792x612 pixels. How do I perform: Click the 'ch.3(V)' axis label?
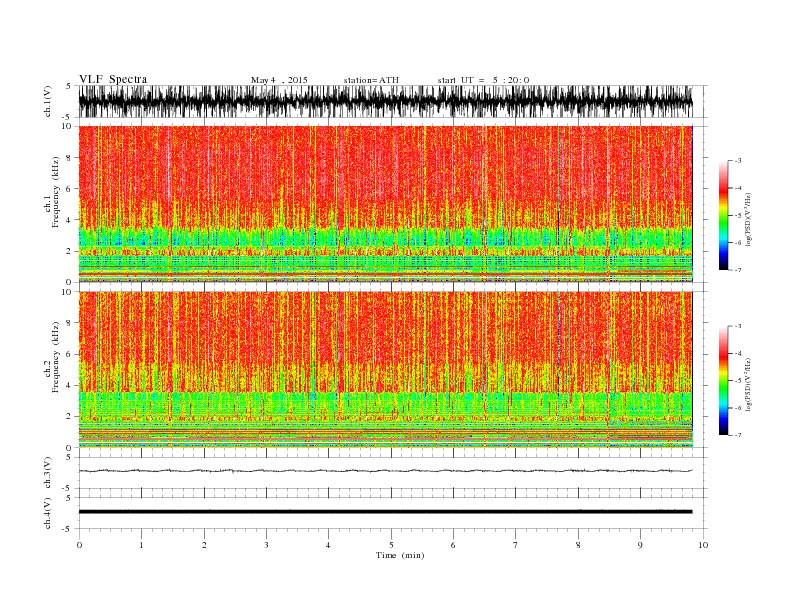[48, 473]
